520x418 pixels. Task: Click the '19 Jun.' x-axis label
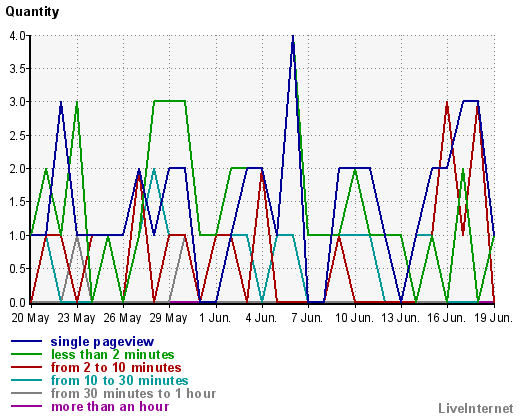(x=493, y=318)
